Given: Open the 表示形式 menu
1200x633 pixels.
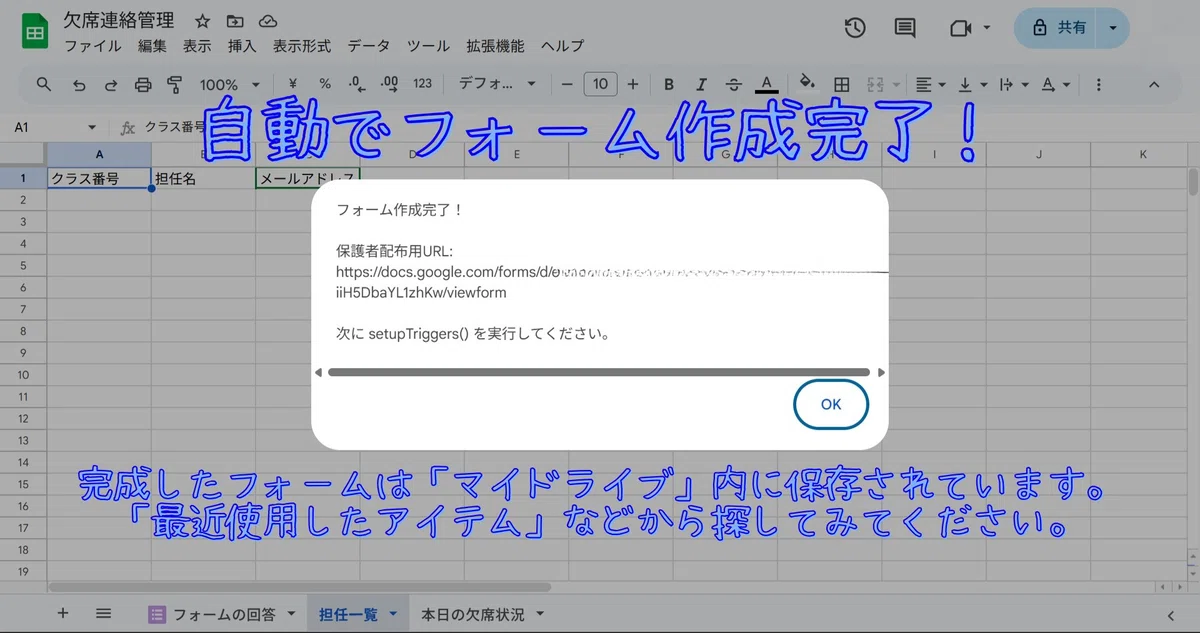Looking at the screenshot, I should pyautogui.click(x=302, y=46).
